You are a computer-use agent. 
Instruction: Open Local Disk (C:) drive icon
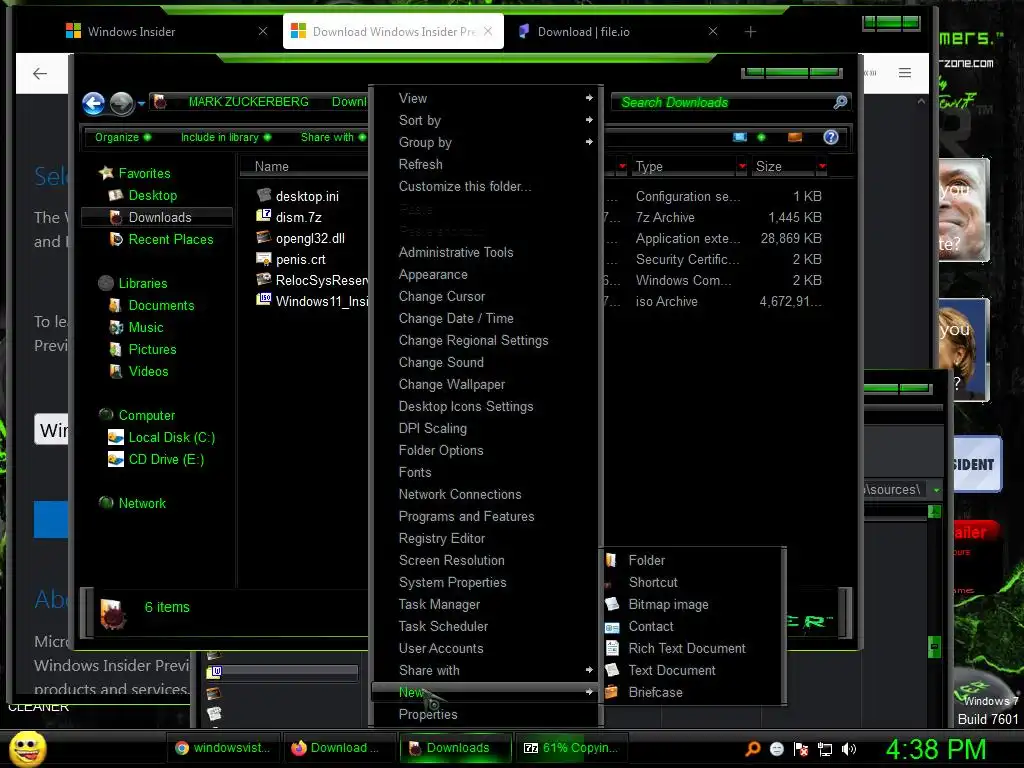pos(116,438)
